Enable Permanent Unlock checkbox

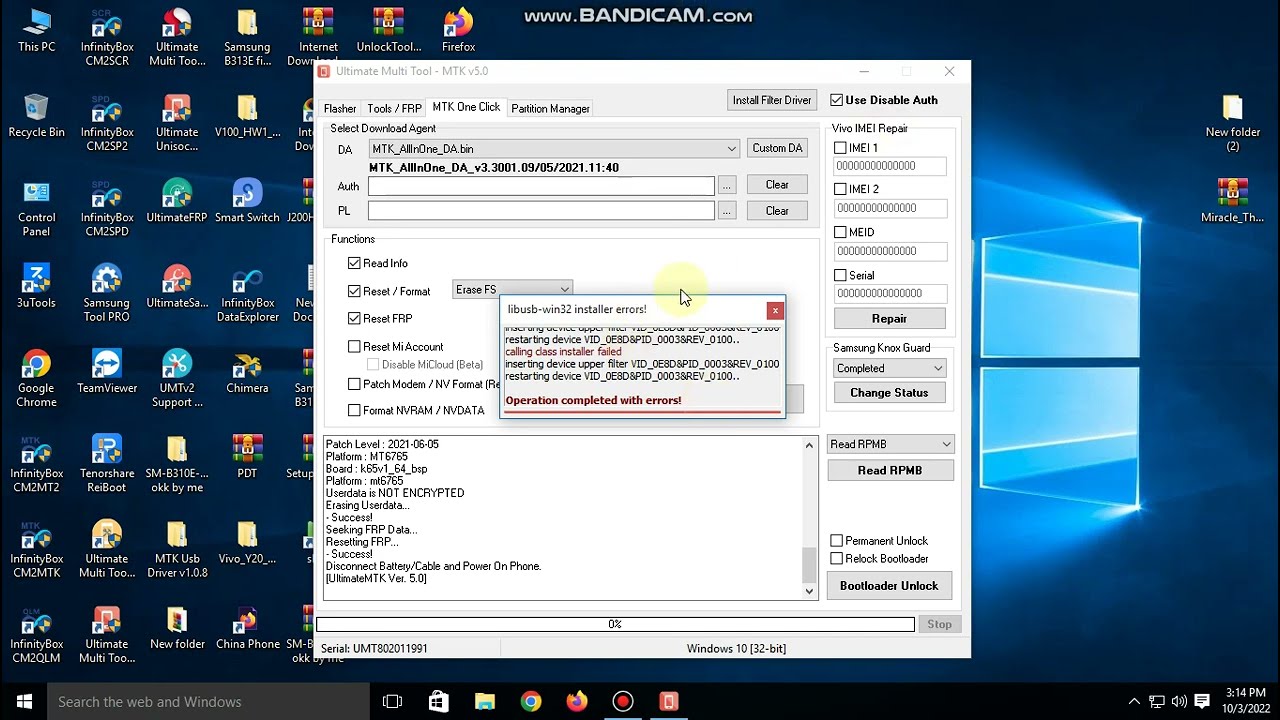tap(837, 541)
